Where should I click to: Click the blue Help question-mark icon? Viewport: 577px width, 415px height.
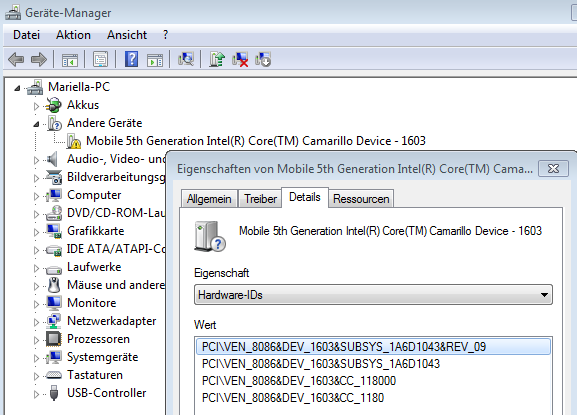click(131, 59)
